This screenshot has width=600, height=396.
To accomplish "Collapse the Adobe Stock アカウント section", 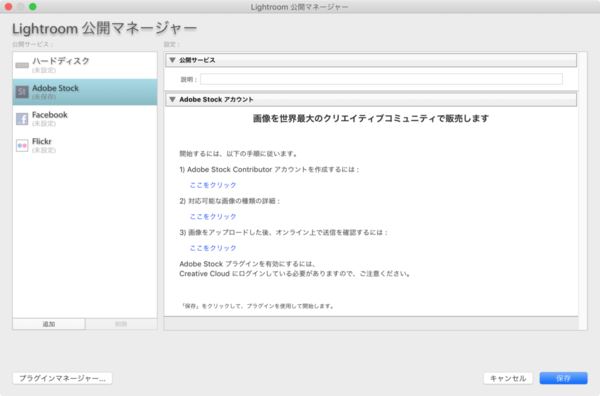I will (172, 99).
